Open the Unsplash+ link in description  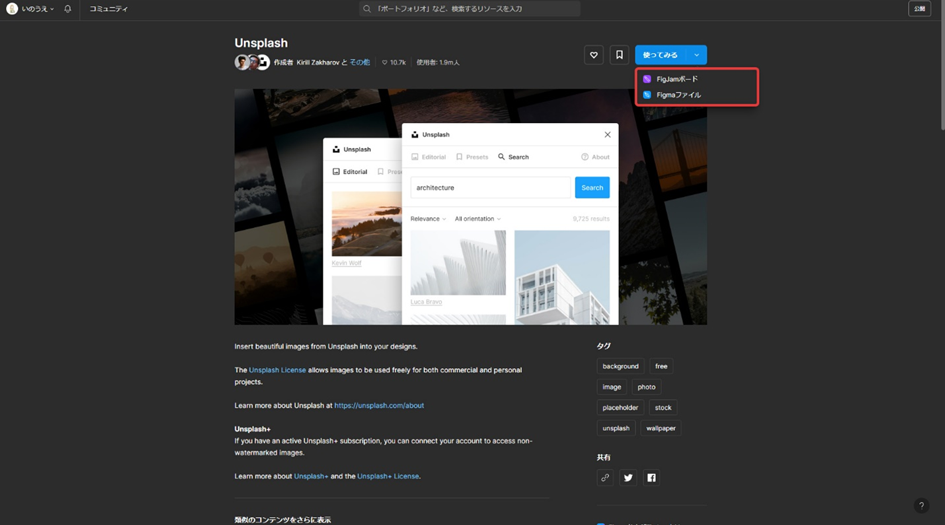[x=311, y=476]
